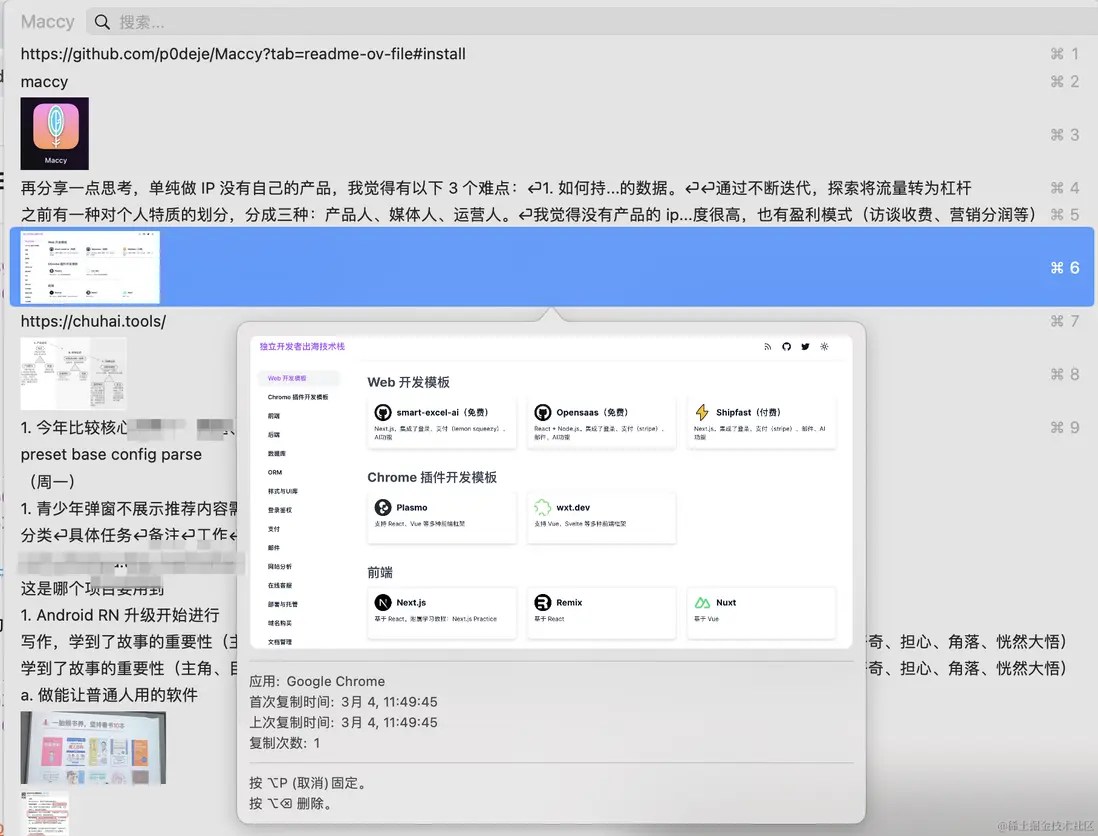
Task: Select 登录鉴权 in preview sidebar
Action: 279,510
